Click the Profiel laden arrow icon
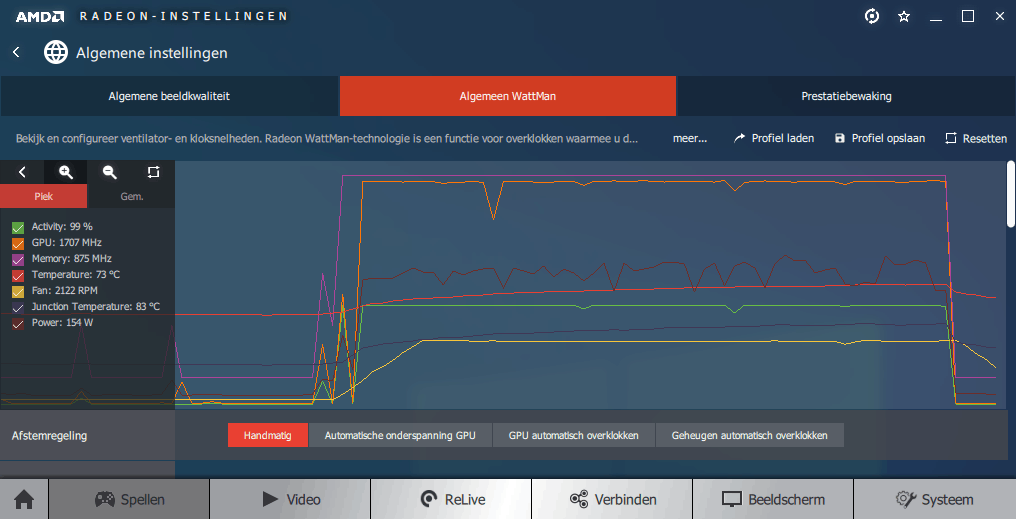 tap(739, 138)
